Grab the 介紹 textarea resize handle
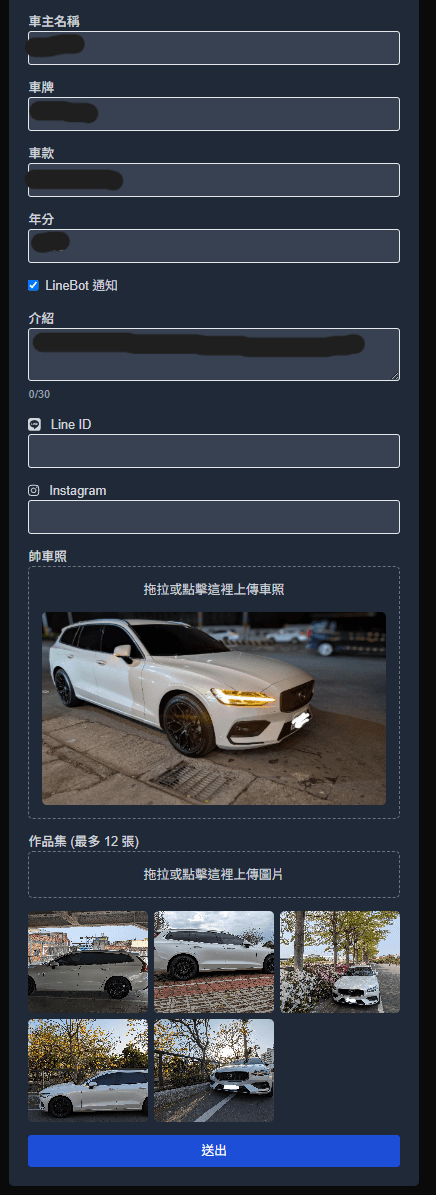The width and height of the screenshot is (436, 1195). tap(395, 376)
